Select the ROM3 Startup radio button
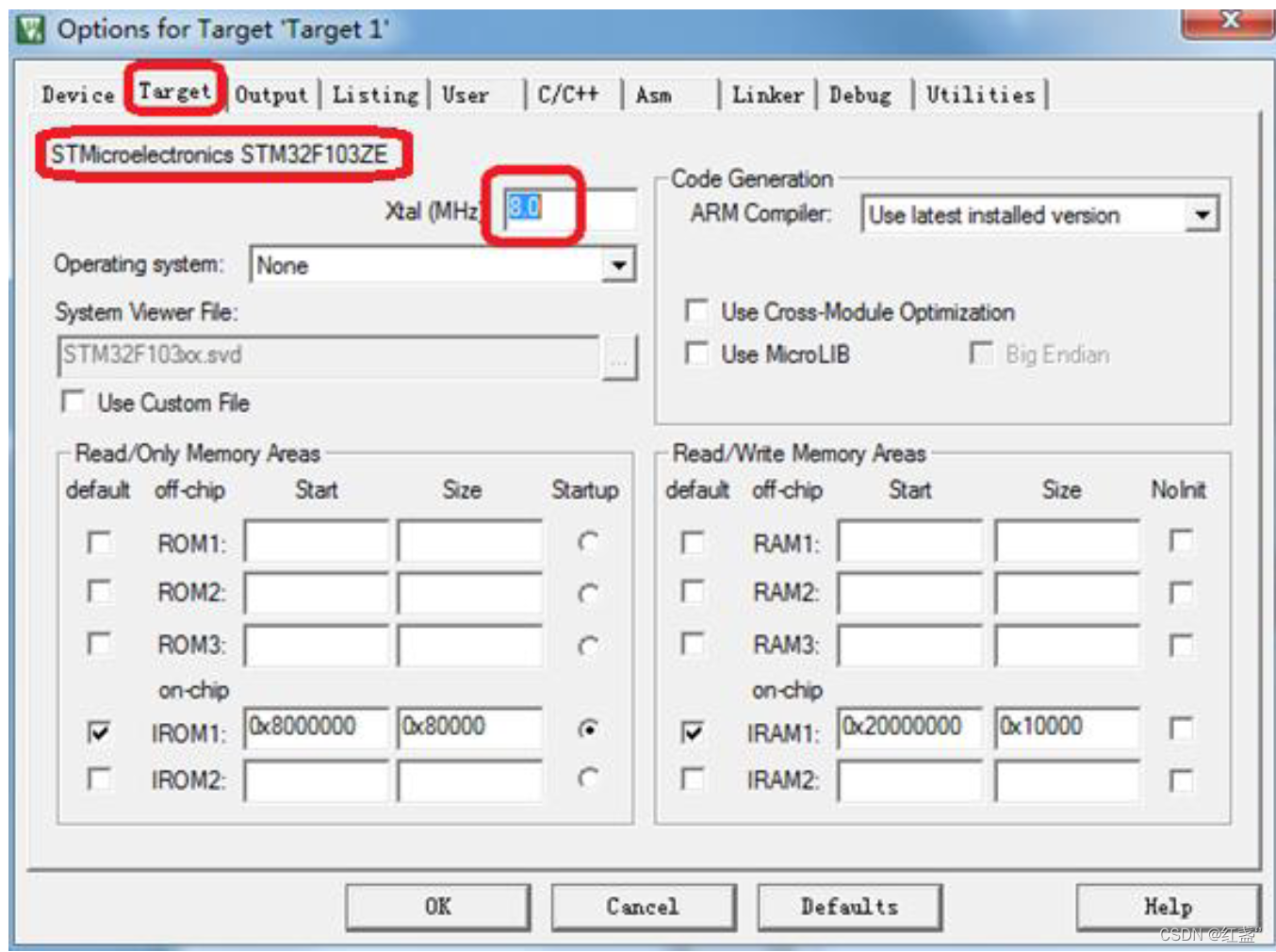The image size is (1276, 952). click(x=588, y=646)
